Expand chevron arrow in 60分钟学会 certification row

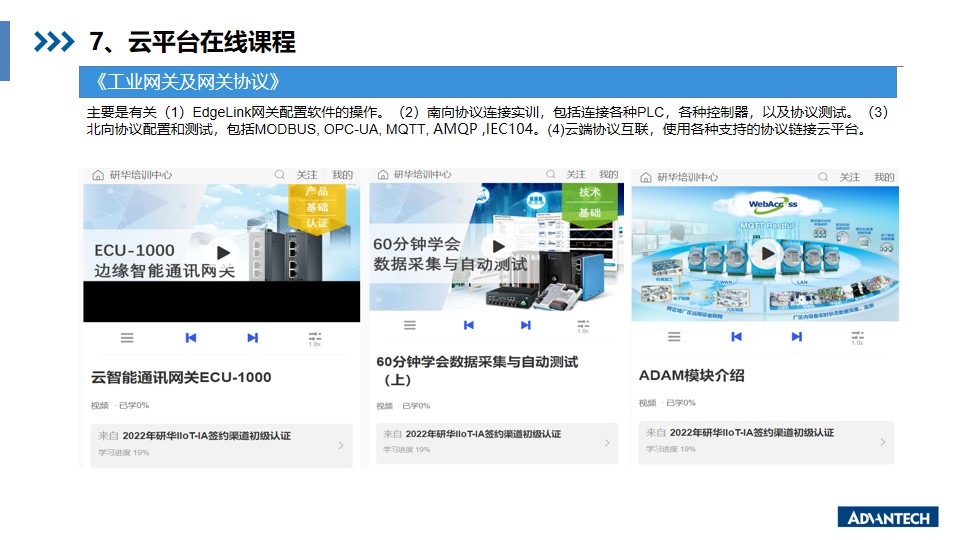[607, 443]
